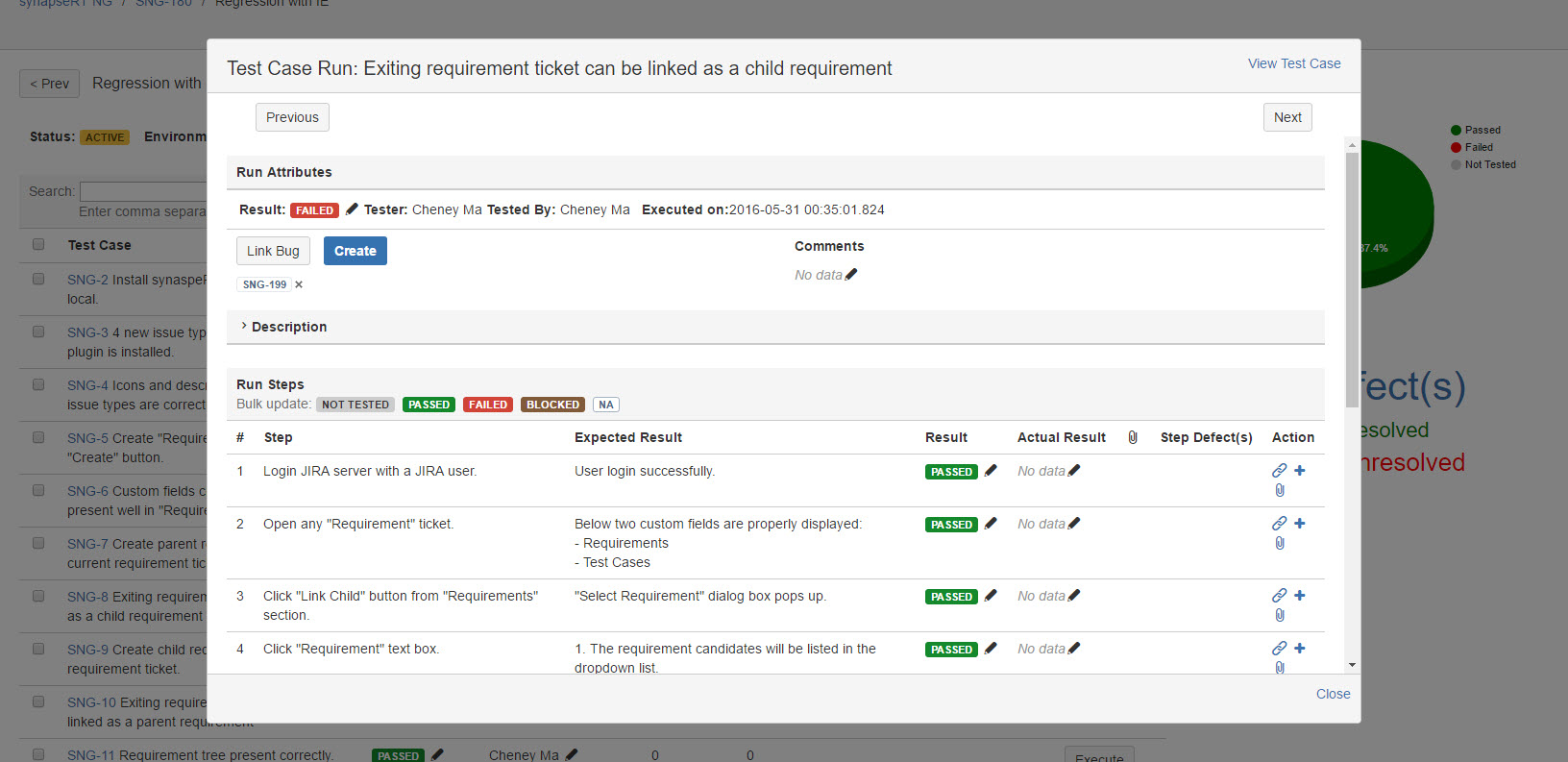Select all test cases header checkbox

pos(38,244)
